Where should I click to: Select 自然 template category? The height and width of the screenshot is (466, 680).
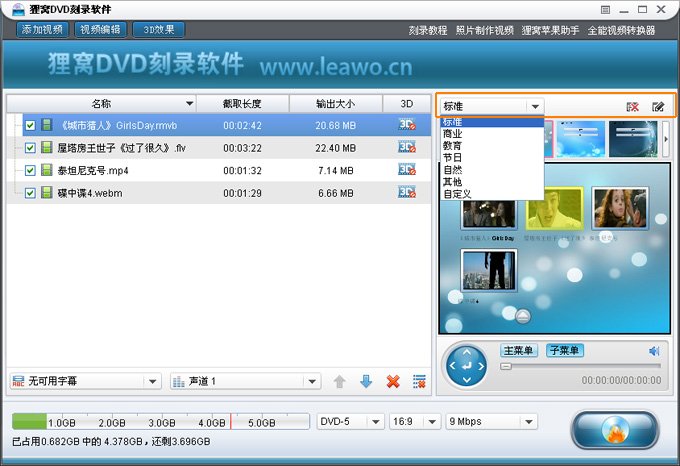[492, 170]
